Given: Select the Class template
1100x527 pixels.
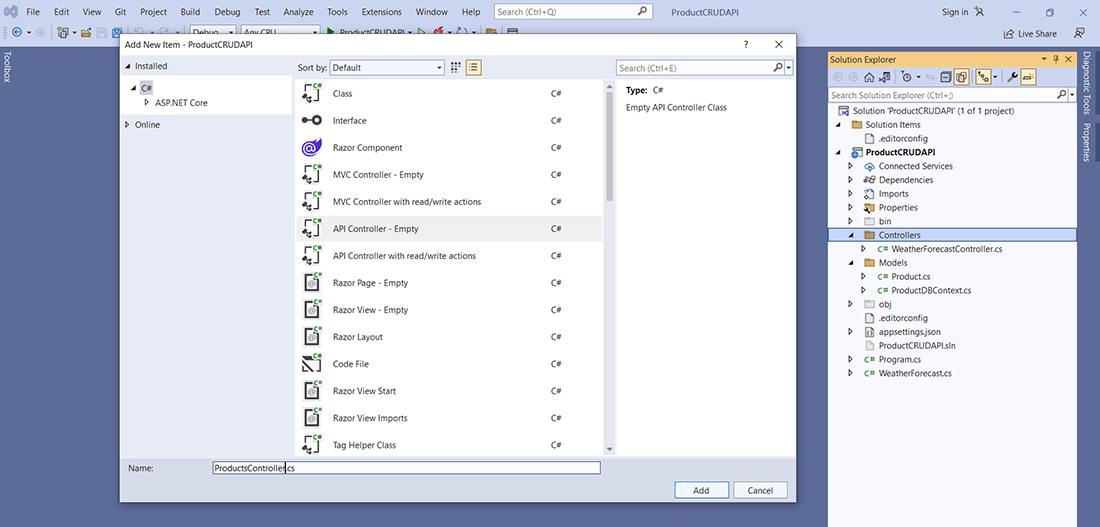Looking at the screenshot, I should [x=449, y=93].
